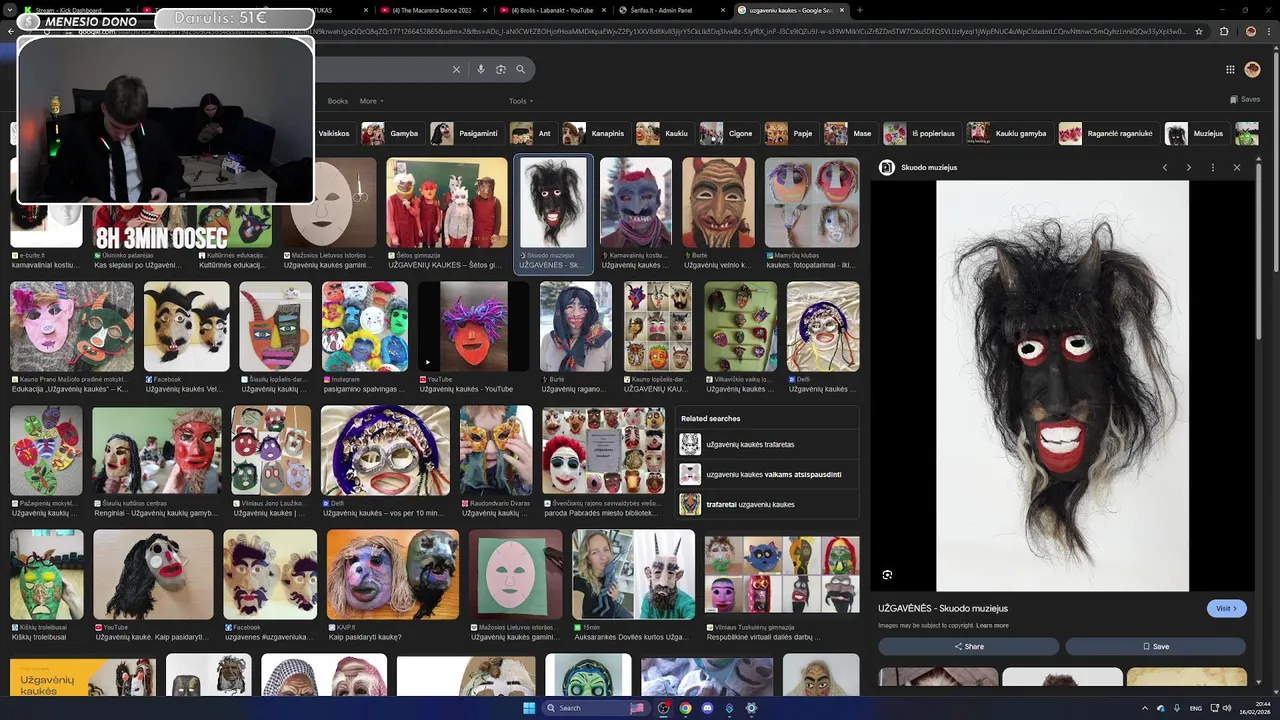The image size is (1280, 720).
Task: Open the KAIP.lt Kaip pasidaryti kaukę thumbnail
Action: [x=393, y=575]
